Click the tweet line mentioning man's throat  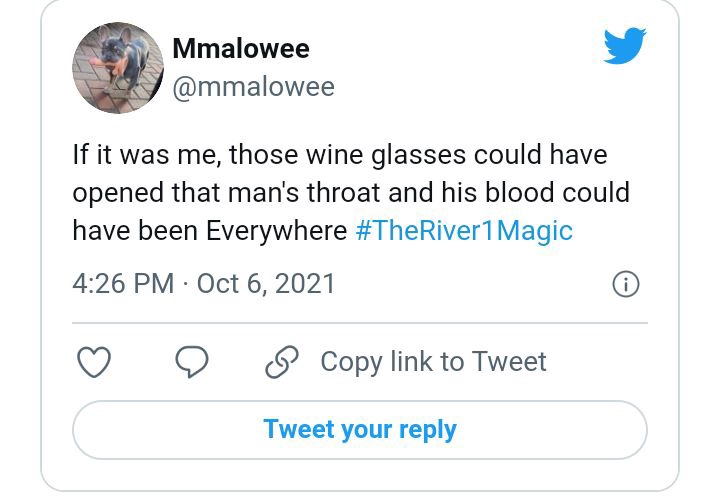[351, 192]
